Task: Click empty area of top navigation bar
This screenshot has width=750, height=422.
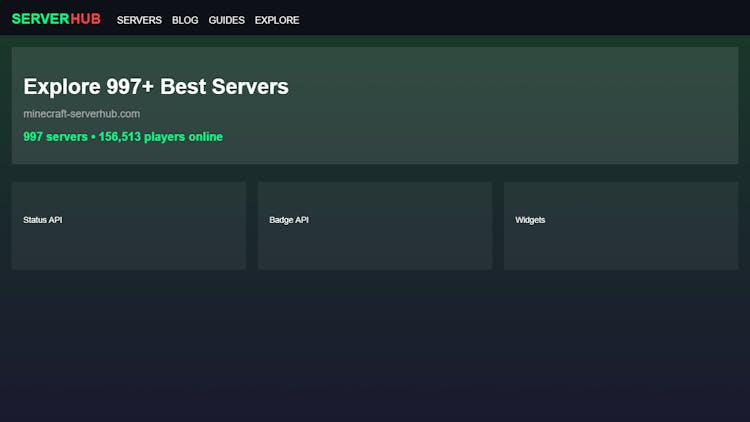Action: tap(520, 19)
